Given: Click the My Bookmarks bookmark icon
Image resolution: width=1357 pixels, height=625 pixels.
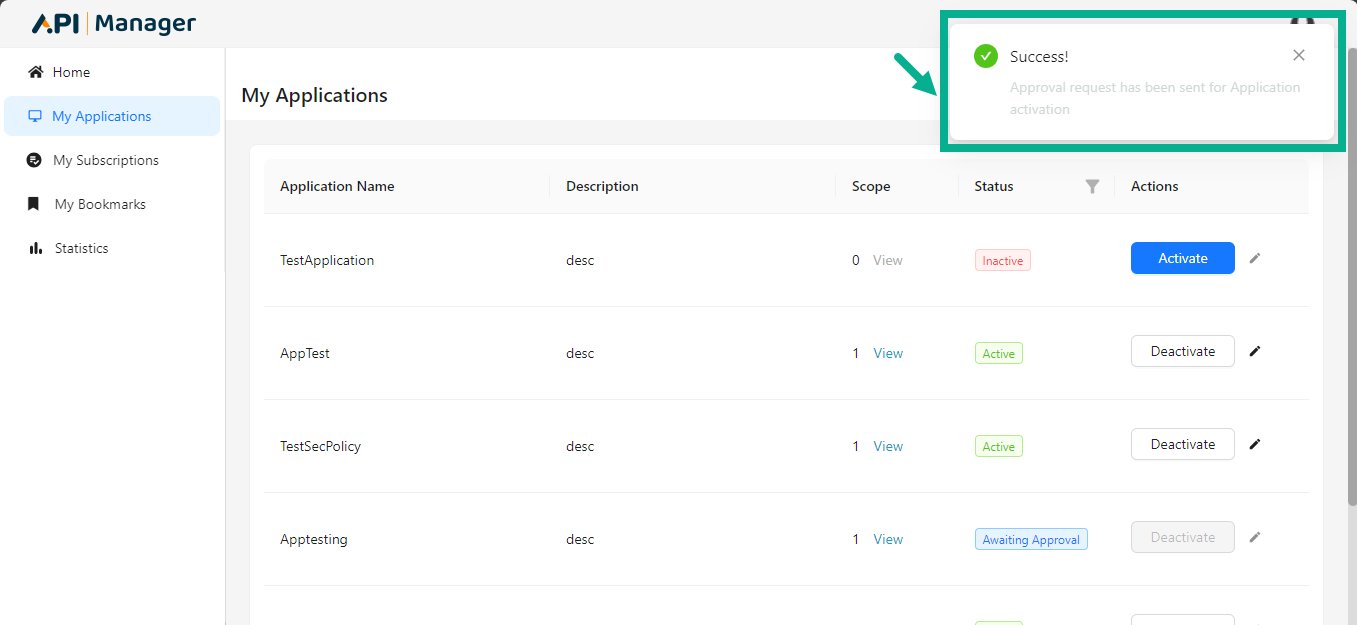Looking at the screenshot, I should point(34,204).
